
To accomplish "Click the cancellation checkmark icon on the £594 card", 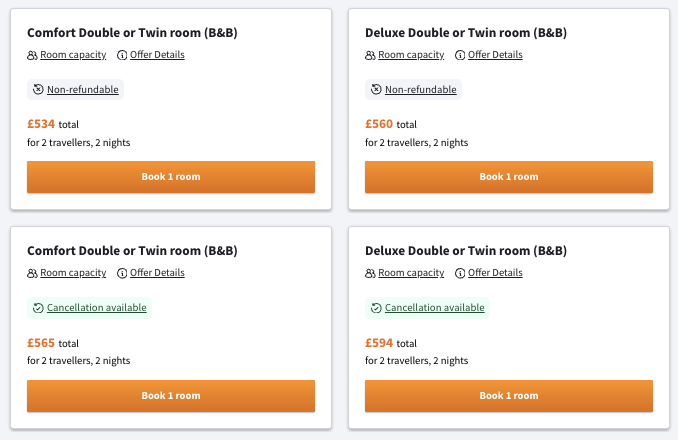I will [376, 308].
